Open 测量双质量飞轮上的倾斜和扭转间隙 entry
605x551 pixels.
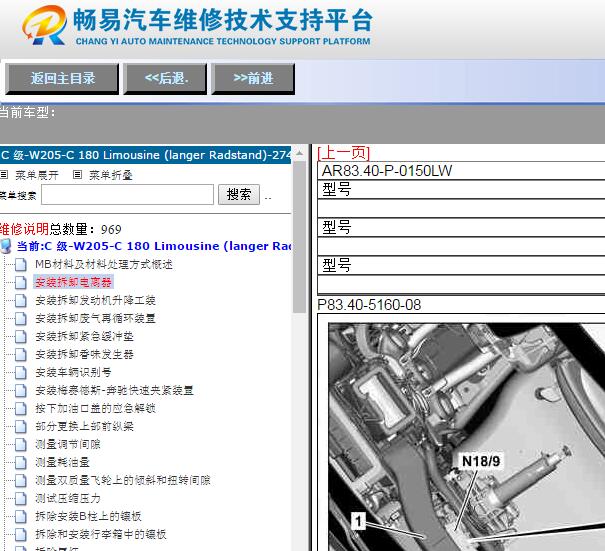click(123, 480)
